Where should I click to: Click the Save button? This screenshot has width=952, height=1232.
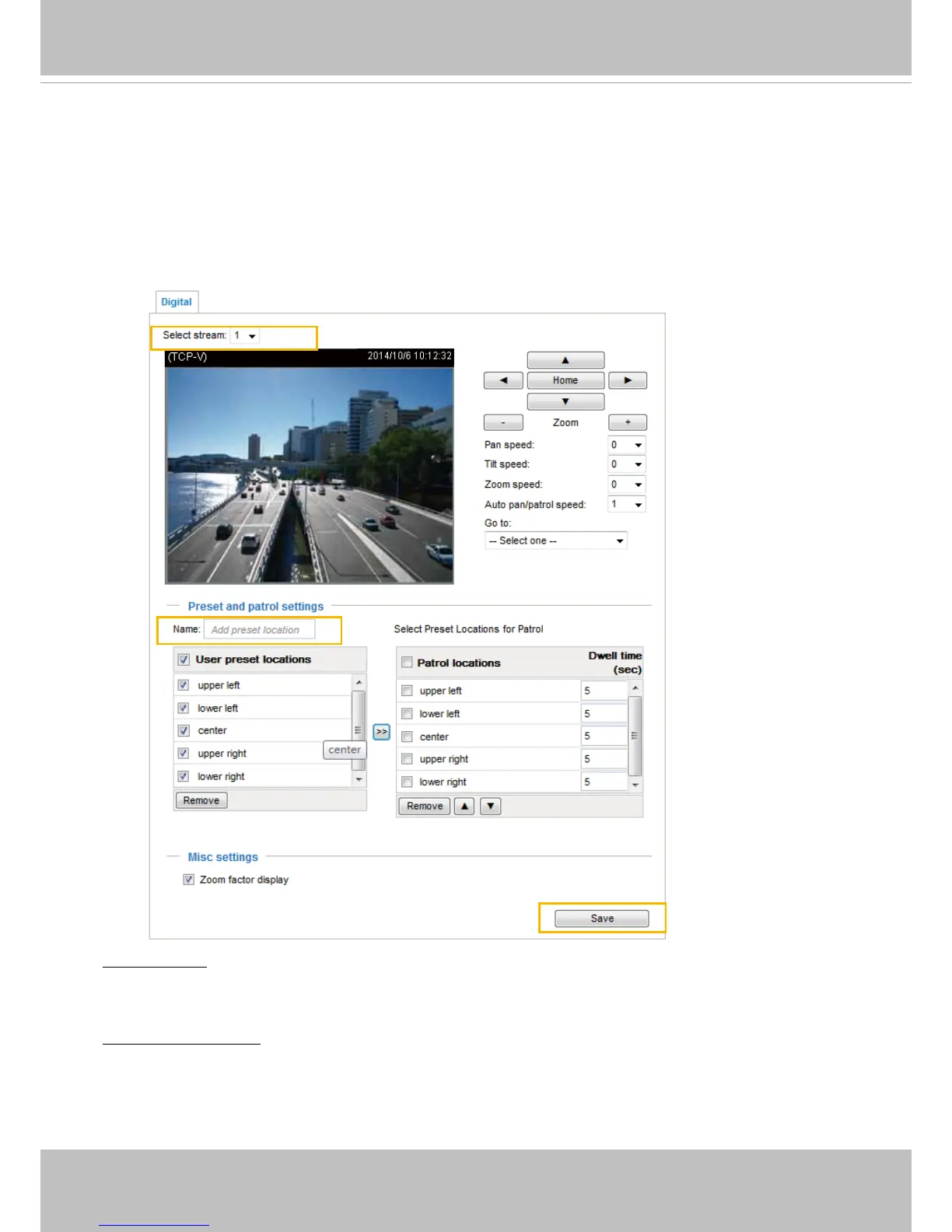point(602,919)
